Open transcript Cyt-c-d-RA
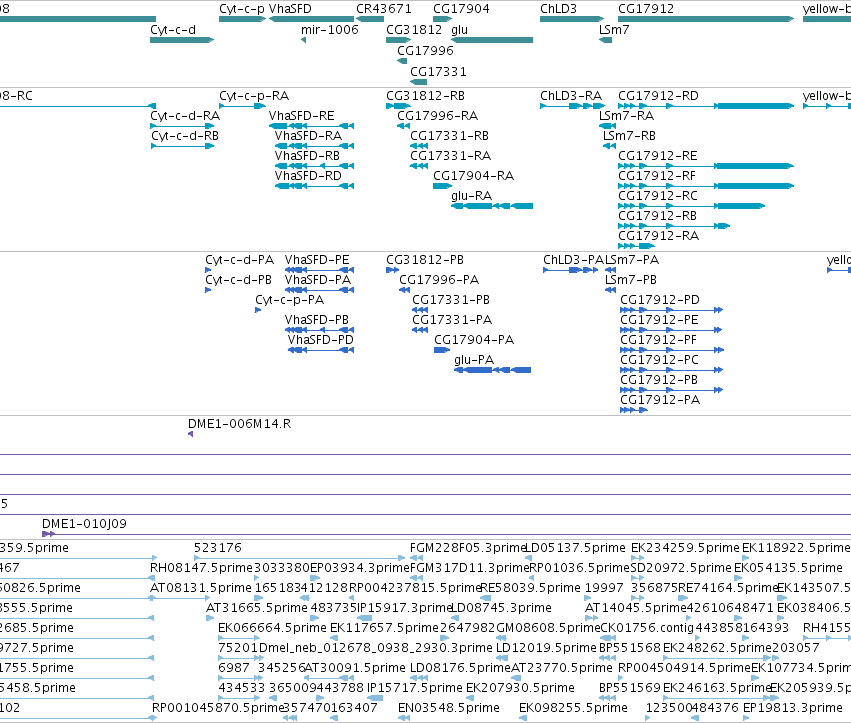851x723 pixels. [x=182, y=126]
